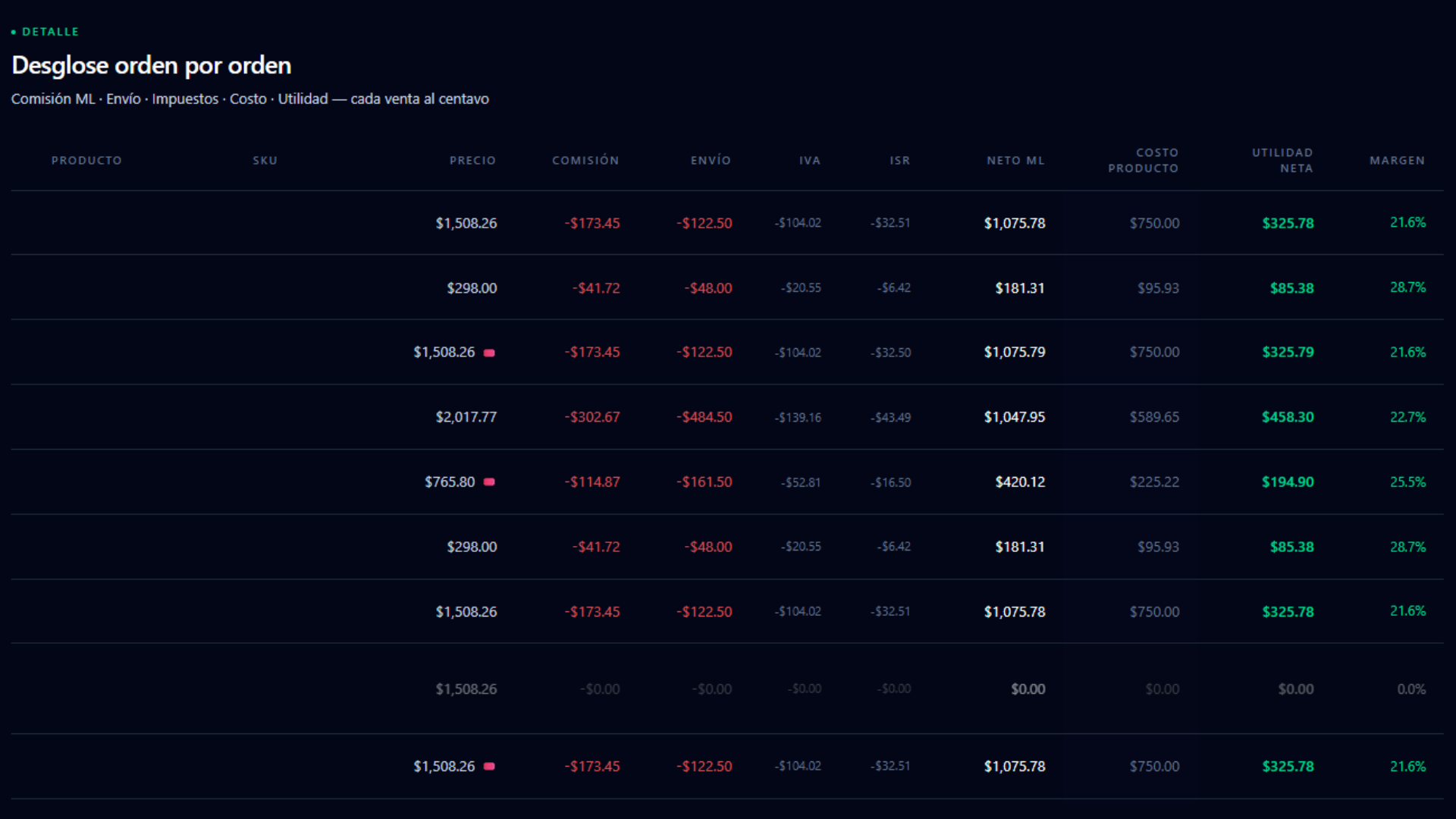This screenshot has height=819, width=1456.
Task: Sort by the PRODUCTO column header
Action: click(x=86, y=161)
